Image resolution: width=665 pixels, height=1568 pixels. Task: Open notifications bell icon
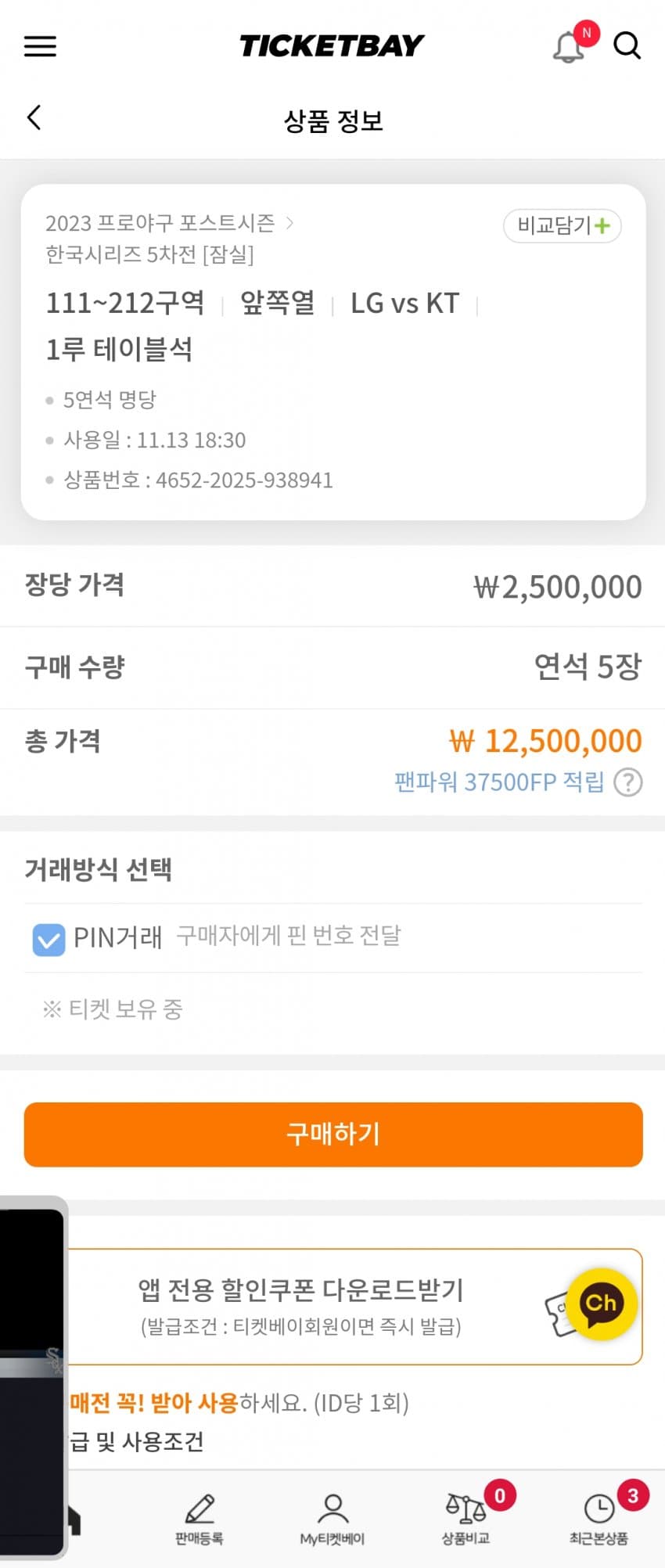(x=569, y=47)
